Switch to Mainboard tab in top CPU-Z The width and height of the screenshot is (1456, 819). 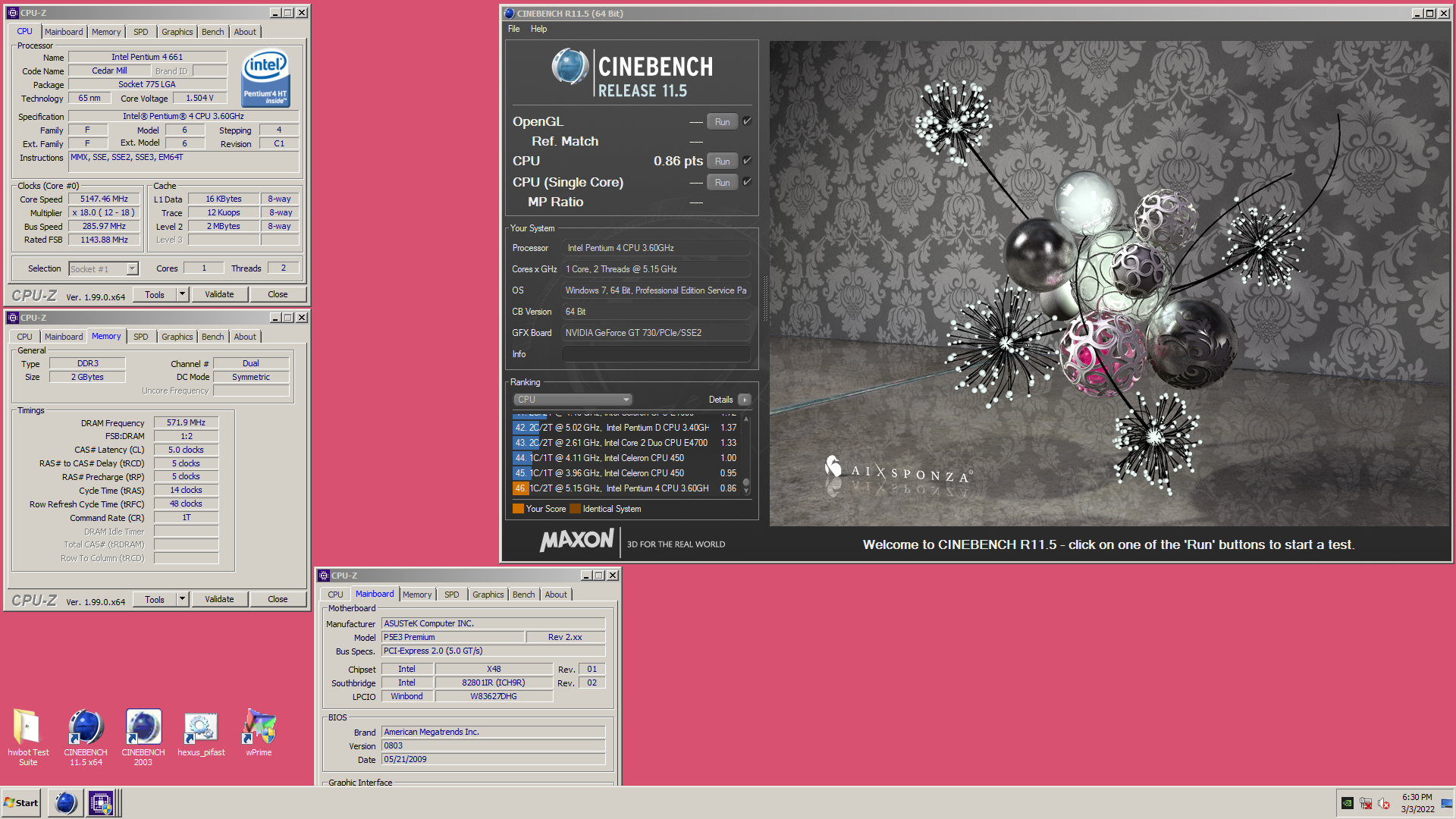(64, 32)
